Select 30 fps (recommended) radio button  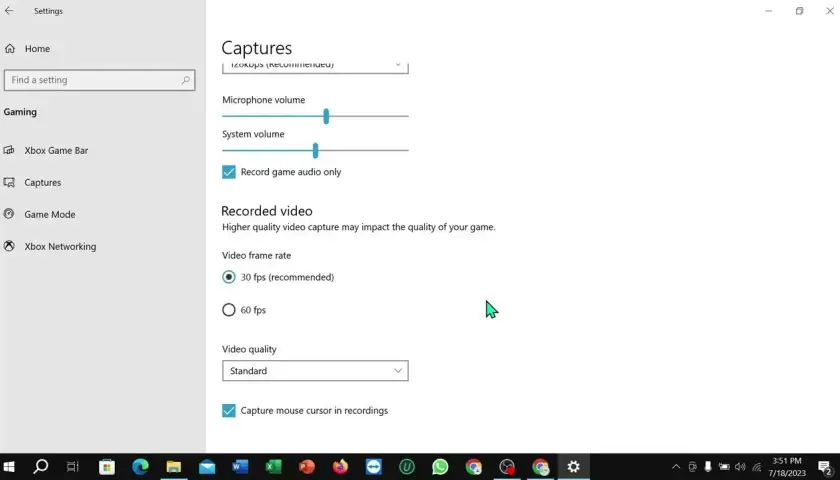tap(229, 277)
